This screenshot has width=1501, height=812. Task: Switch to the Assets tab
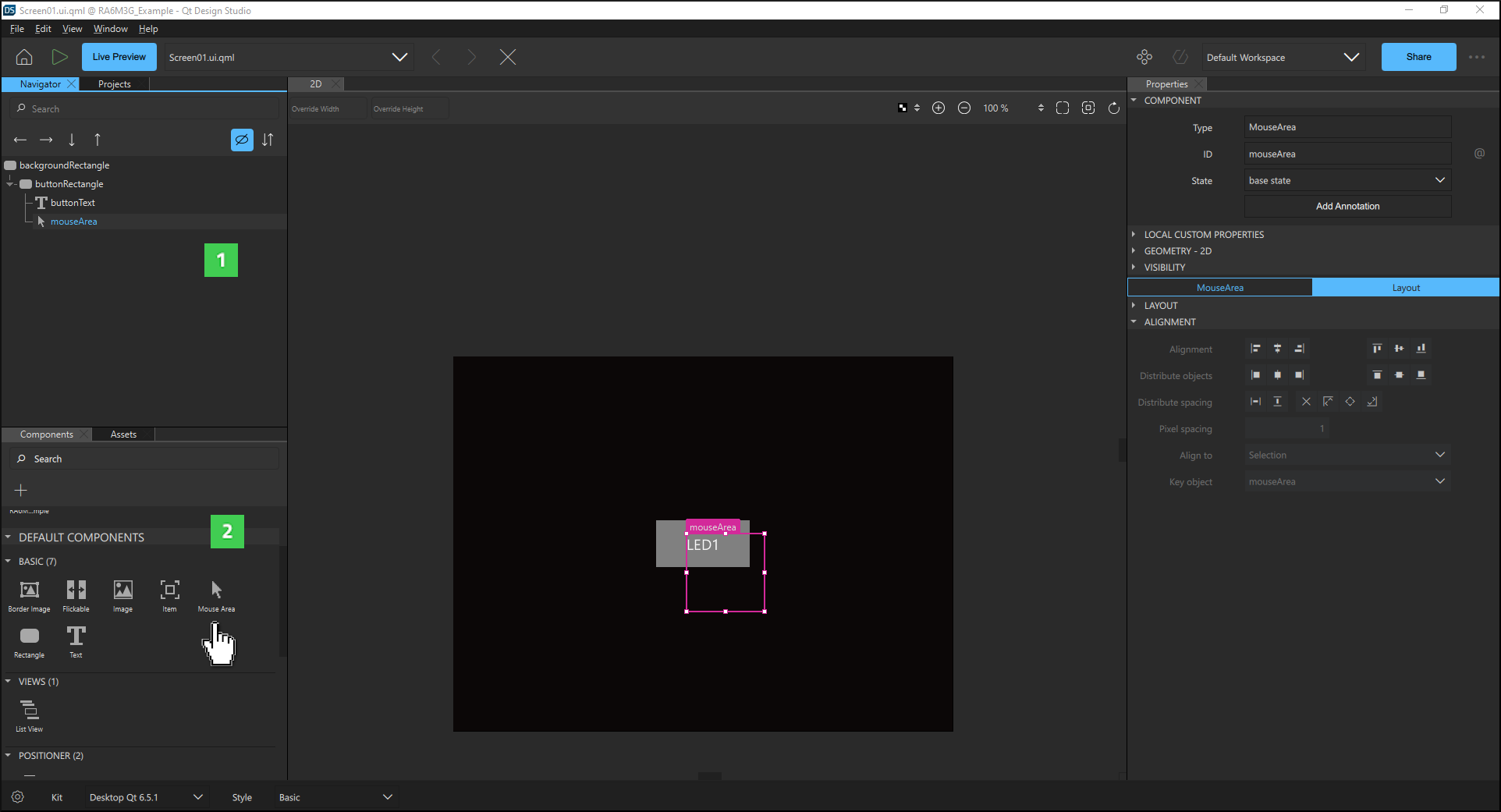tap(123, 434)
